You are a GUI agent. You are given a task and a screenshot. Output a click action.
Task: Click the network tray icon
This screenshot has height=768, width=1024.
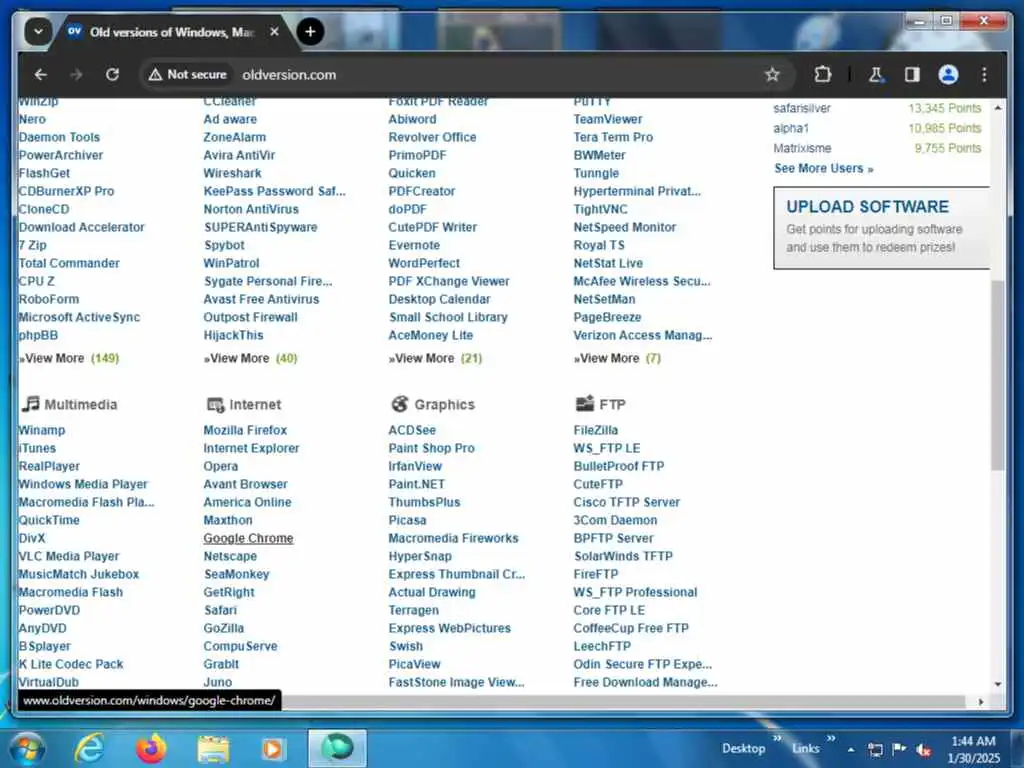point(875,749)
